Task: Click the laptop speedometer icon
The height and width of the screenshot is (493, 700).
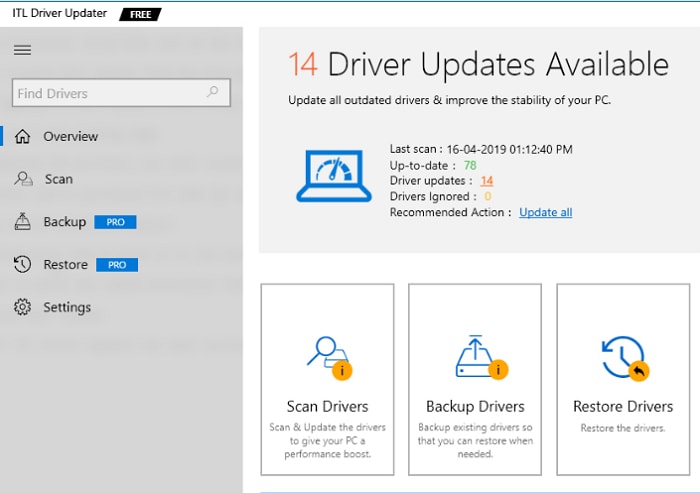Action: 334,176
